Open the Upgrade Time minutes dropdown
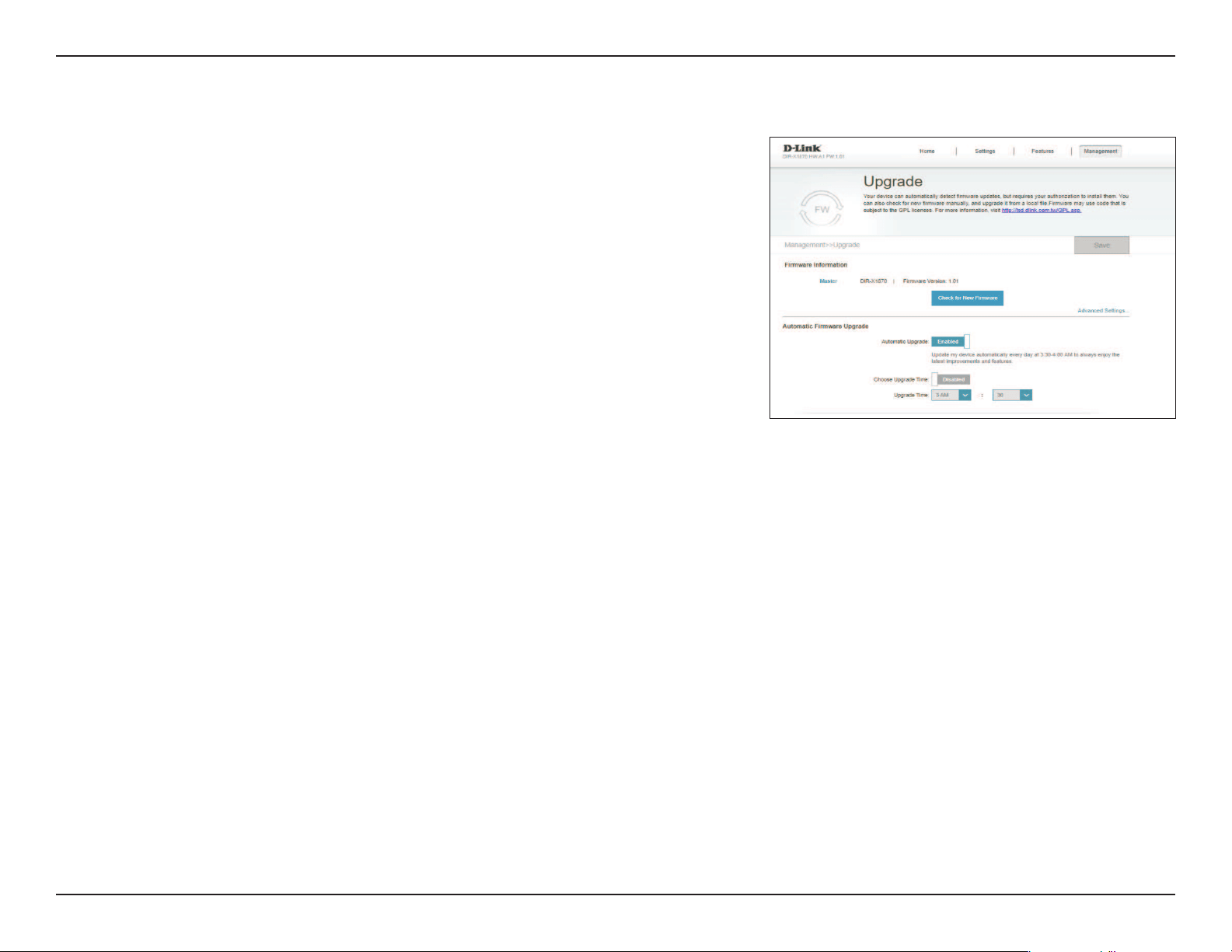Viewport: 1232px width, 952px height. [x=1012, y=396]
